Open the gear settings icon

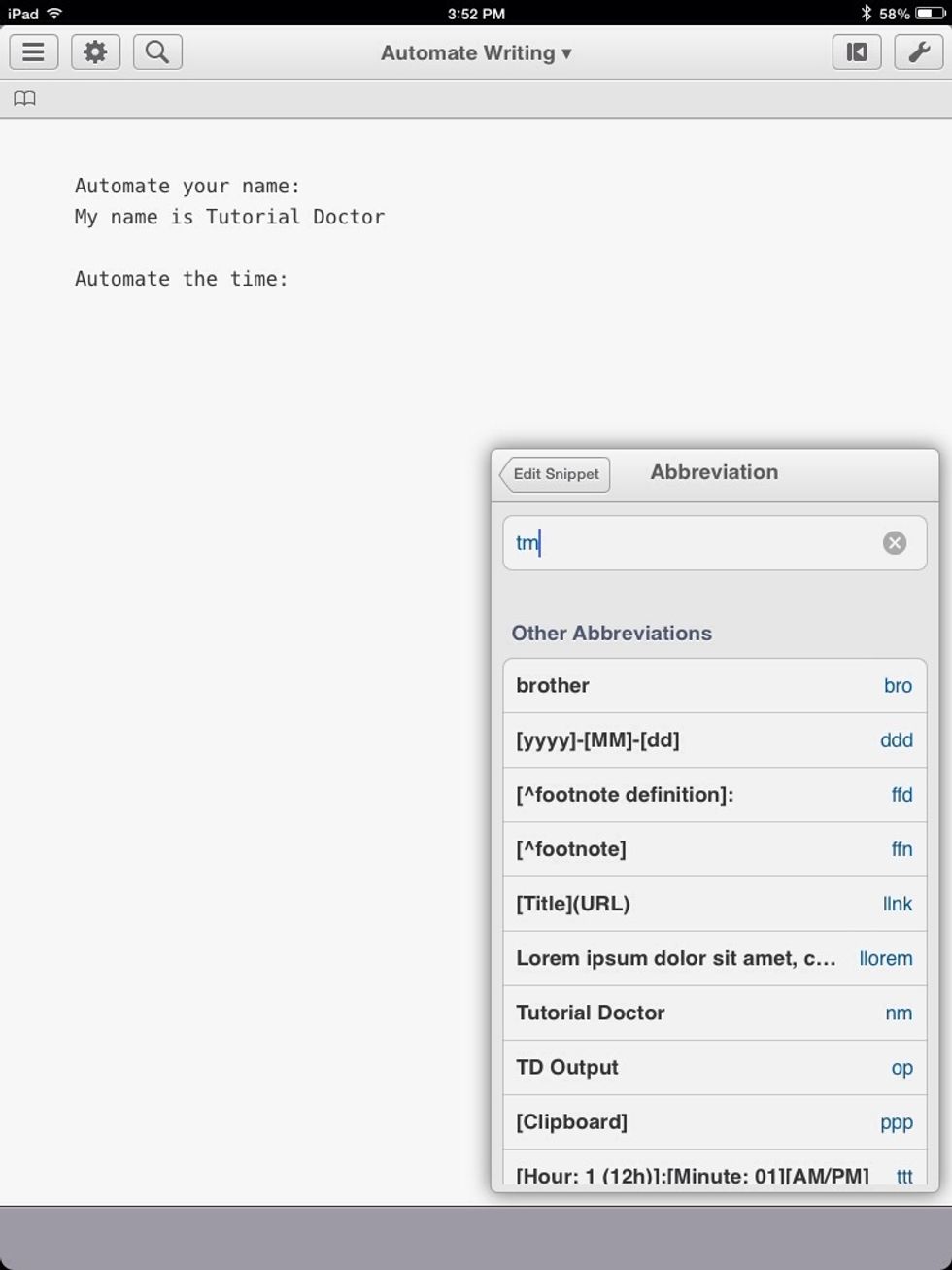[95, 52]
